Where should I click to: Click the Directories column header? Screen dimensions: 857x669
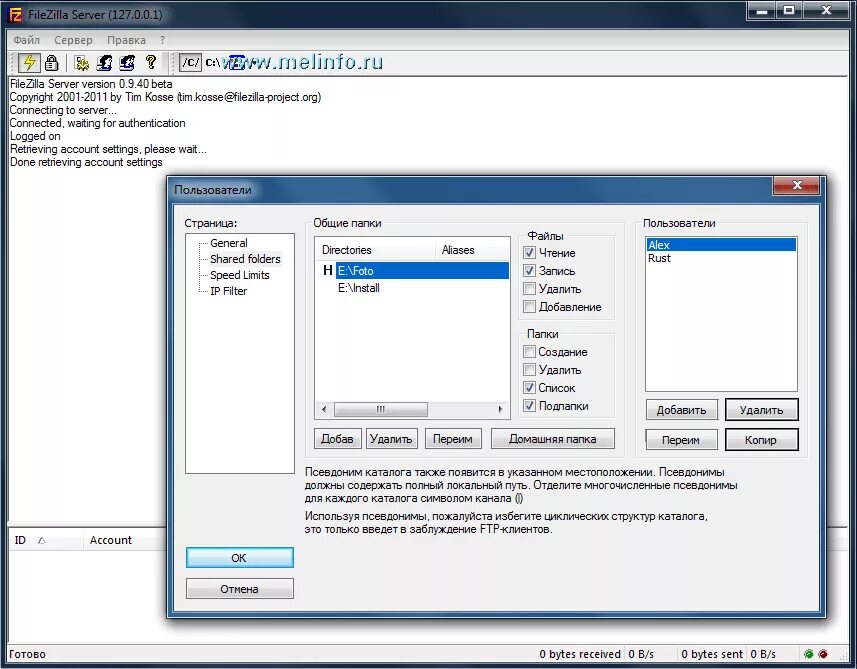point(376,250)
